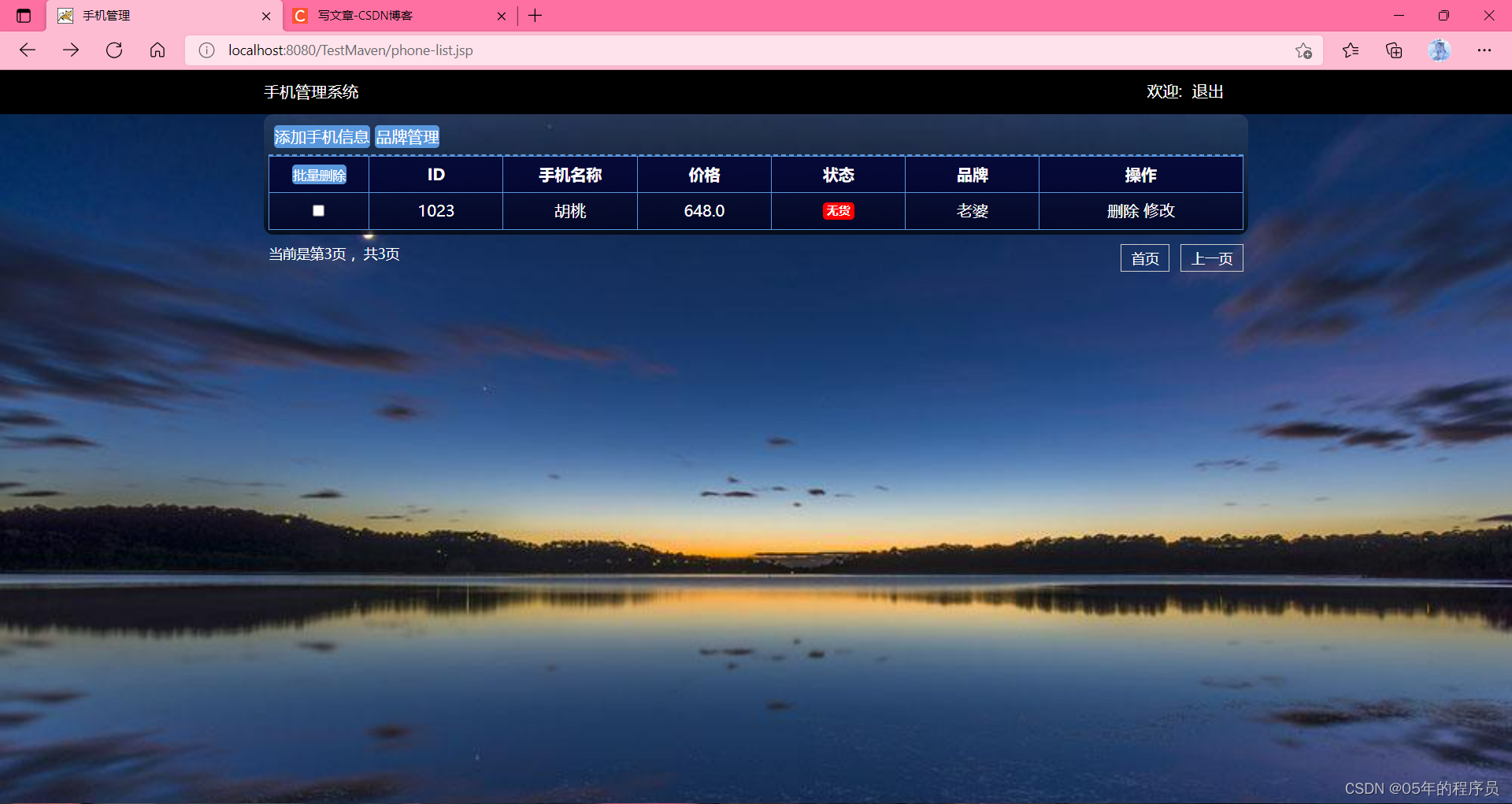The height and width of the screenshot is (804, 1512).
Task: Click the 退出 logout link
Action: (x=1206, y=91)
